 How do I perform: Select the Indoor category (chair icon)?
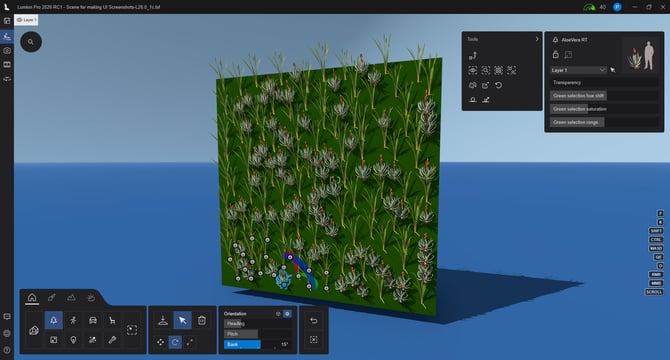tap(112, 320)
